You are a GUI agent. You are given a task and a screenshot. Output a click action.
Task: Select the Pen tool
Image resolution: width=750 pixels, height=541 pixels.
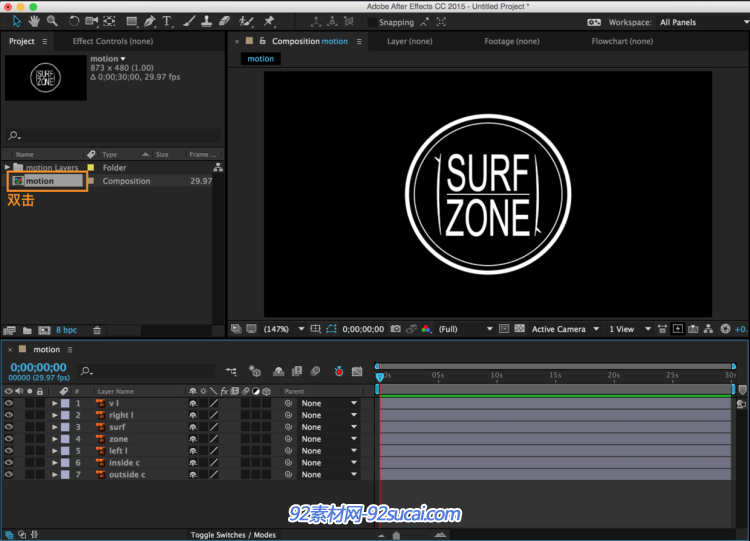(150, 22)
